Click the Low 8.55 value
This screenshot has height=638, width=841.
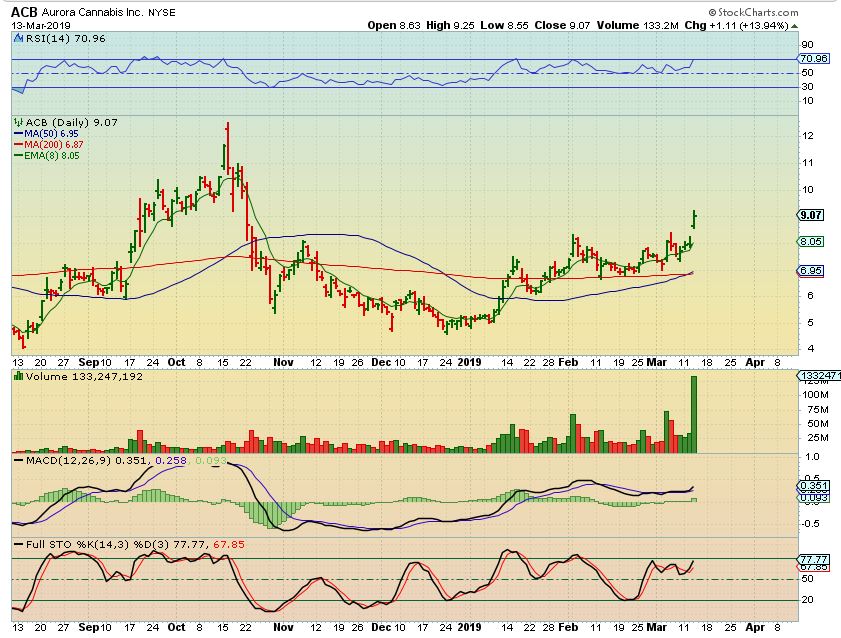[504, 25]
